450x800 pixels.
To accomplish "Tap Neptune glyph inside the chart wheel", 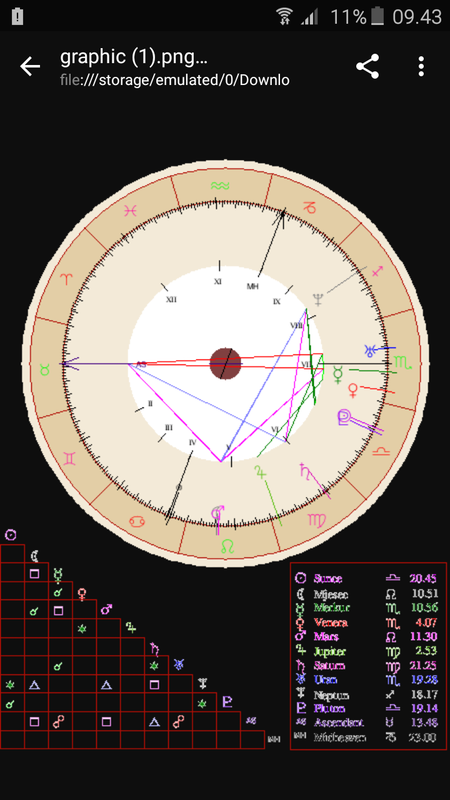I will point(318,300).
